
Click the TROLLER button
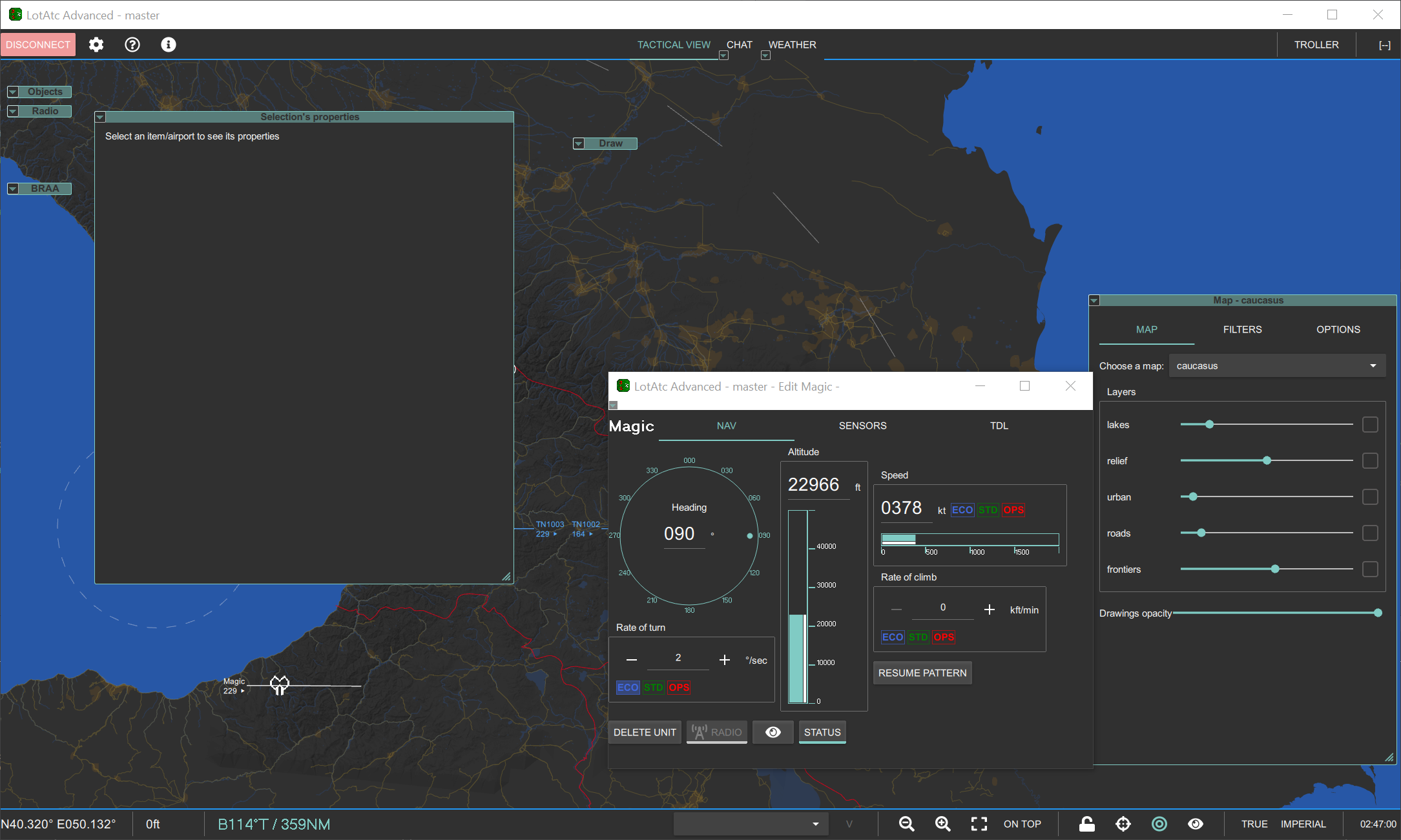tap(1316, 45)
